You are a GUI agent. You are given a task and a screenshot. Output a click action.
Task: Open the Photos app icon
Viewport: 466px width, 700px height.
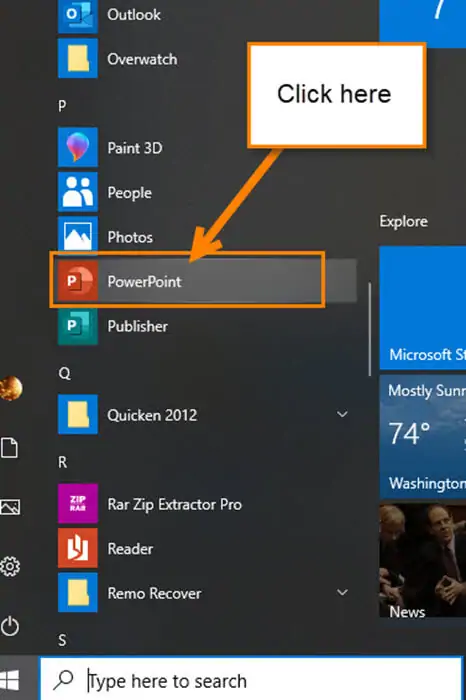[x=78, y=234]
